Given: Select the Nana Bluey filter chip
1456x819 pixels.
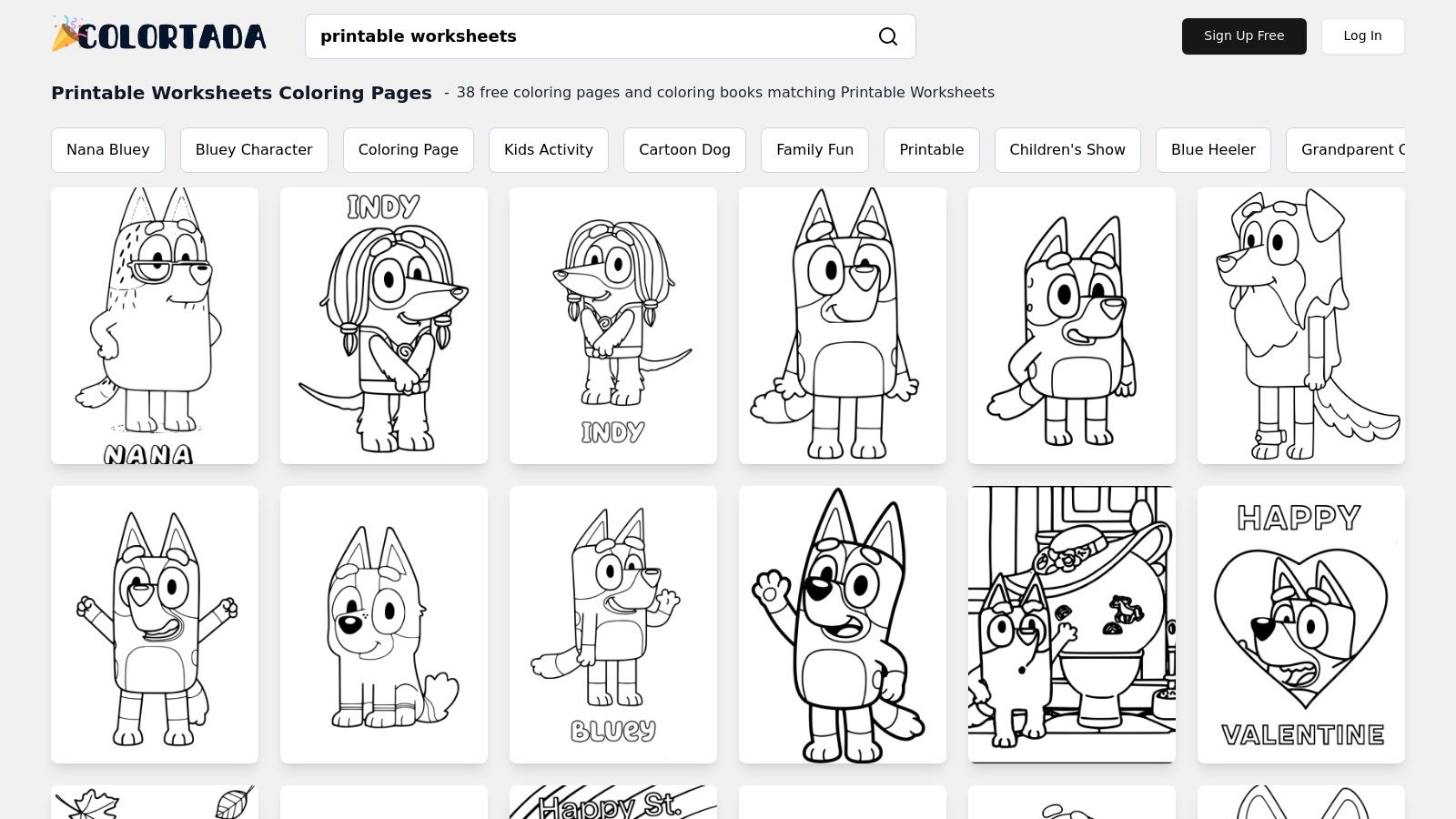Looking at the screenshot, I should coord(107,149).
